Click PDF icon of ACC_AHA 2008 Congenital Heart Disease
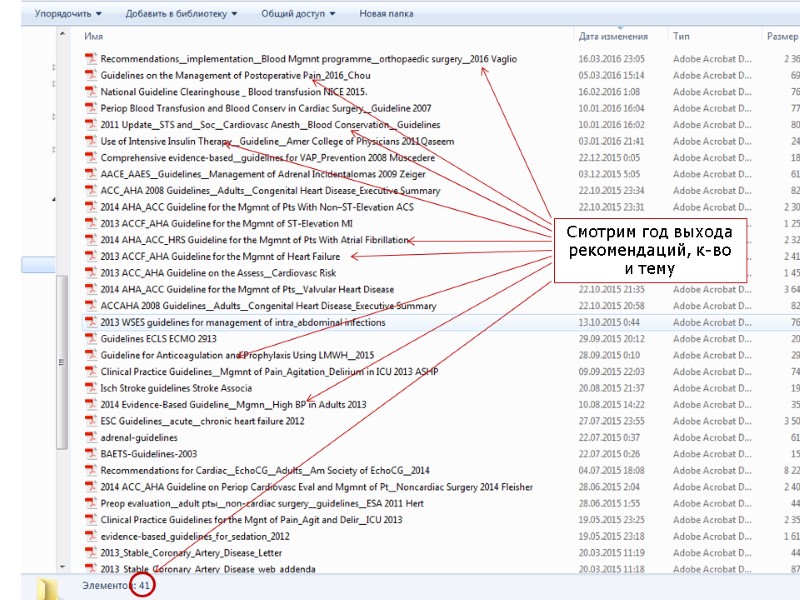Viewport: 800px width, 600px height. coord(91,190)
